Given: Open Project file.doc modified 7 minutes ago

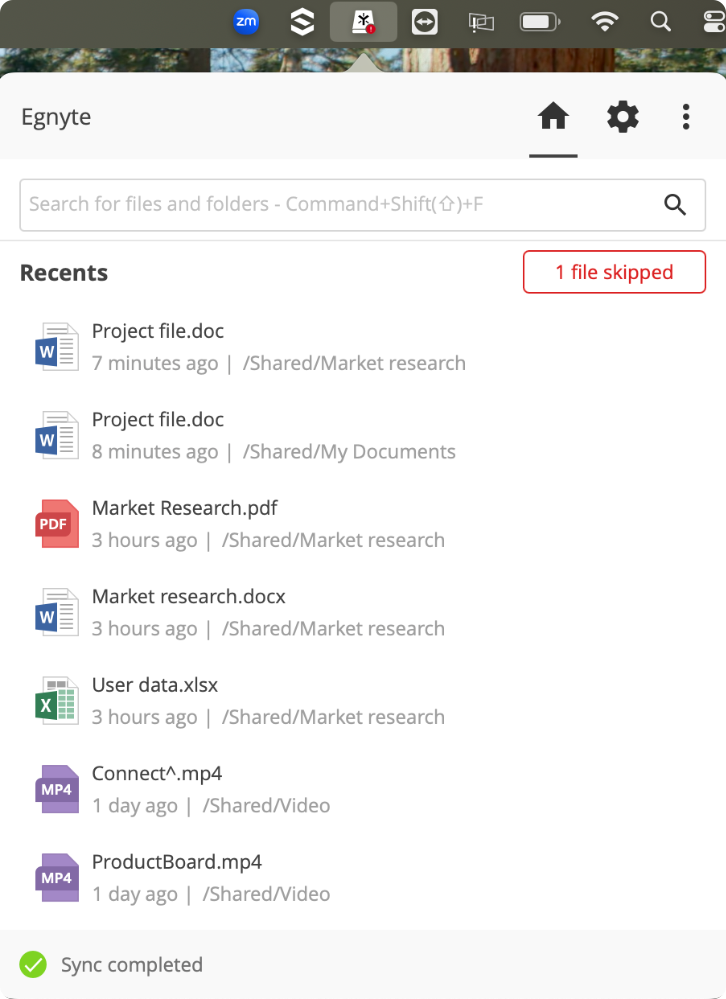Looking at the screenshot, I should pyautogui.click(x=158, y=331).
